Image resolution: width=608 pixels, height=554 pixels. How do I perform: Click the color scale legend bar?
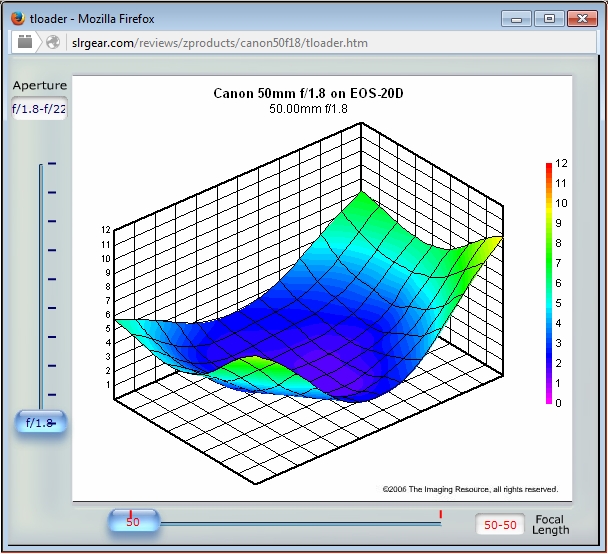click(549, 283)
